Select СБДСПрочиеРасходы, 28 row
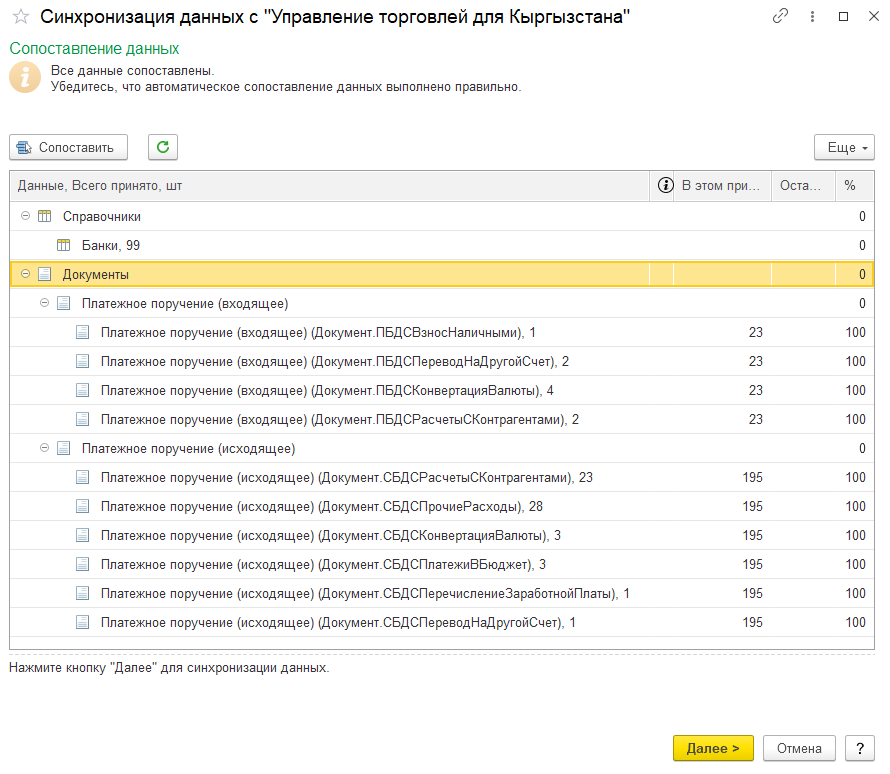Viewport: 890px width, 774px height. point(442,506)
